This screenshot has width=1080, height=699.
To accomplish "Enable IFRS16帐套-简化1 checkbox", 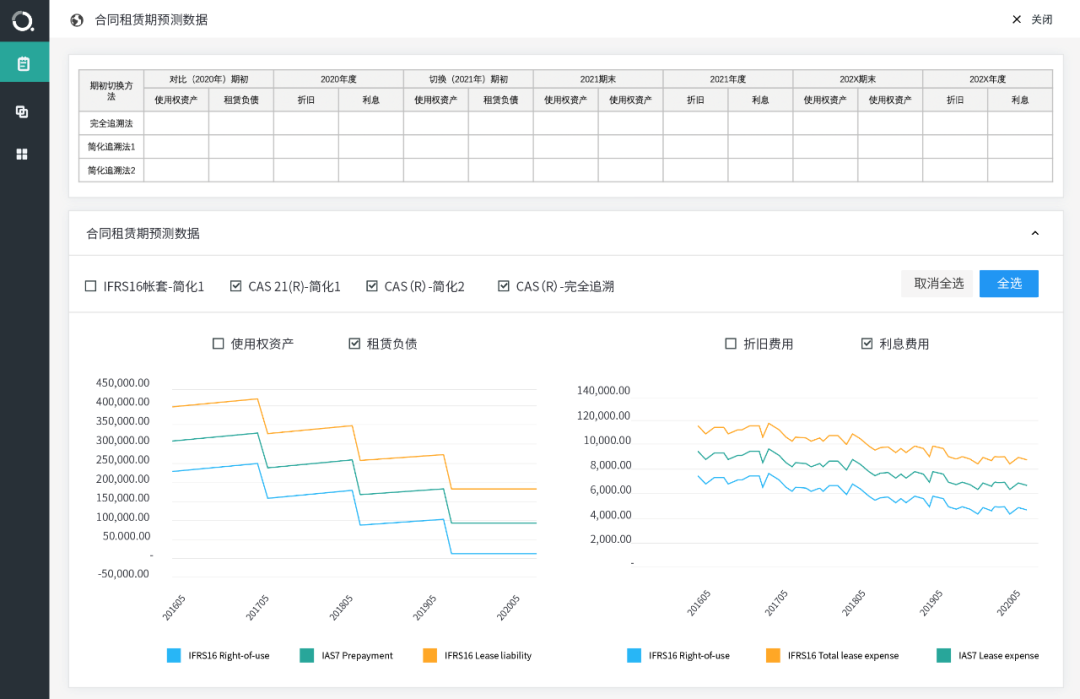I will [x=90, y=286].
